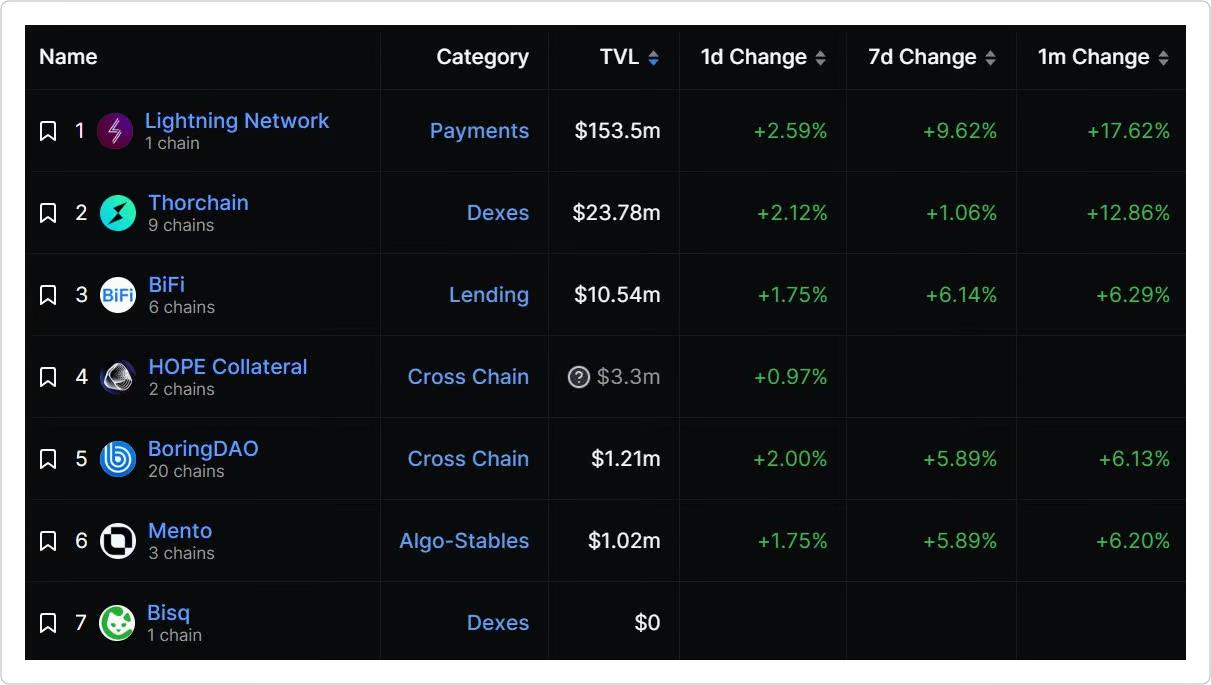Click the question mark icon beside $3.3m

click(578, 377)
